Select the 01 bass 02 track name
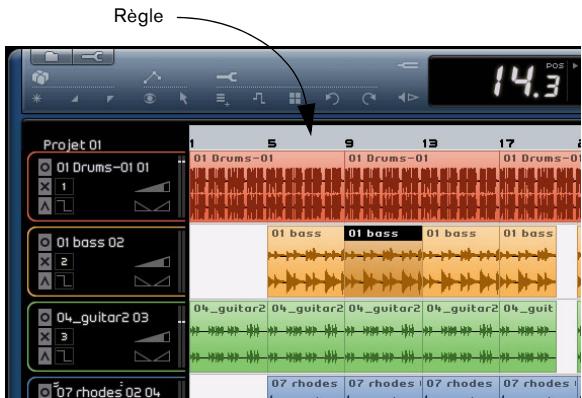The image size is (582, 398). pyautogui.click(x=90, y=242)
